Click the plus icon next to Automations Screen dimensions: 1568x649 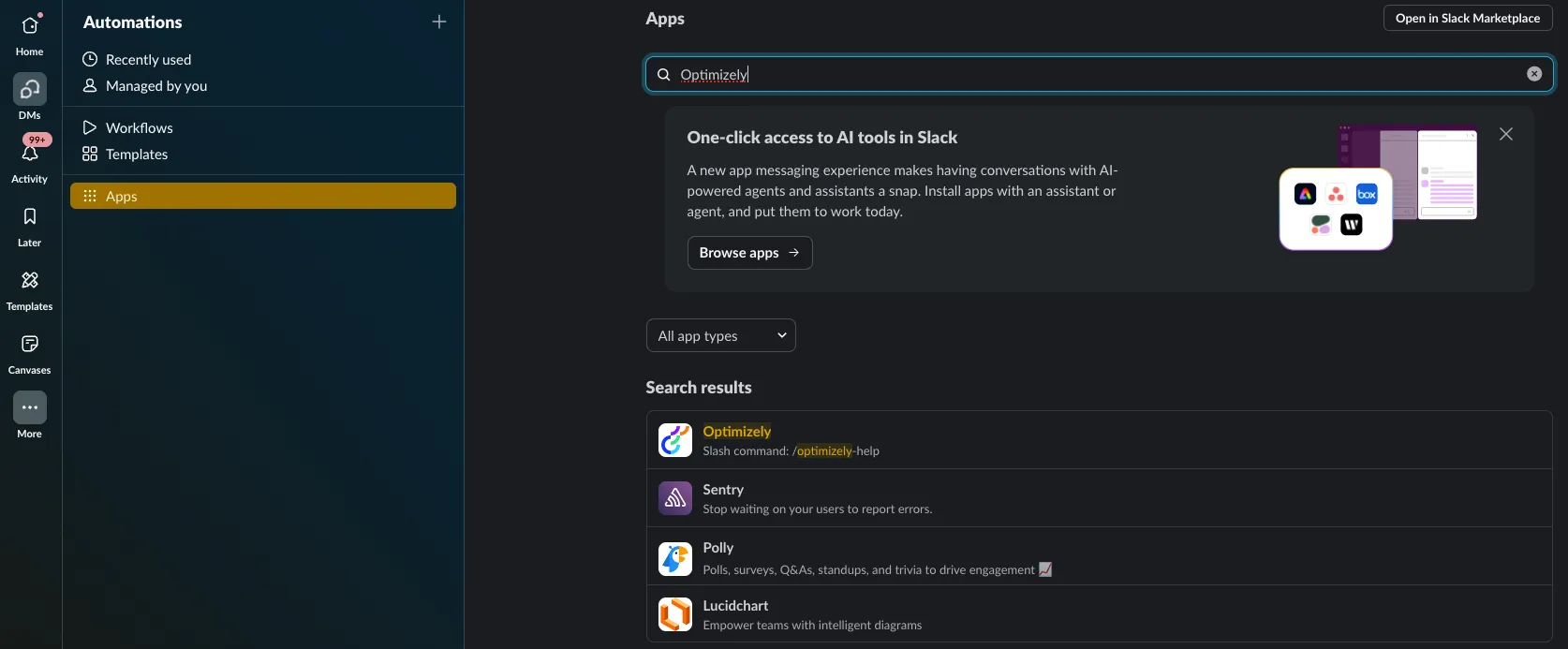pyautogui.click(x=439, y=22)
